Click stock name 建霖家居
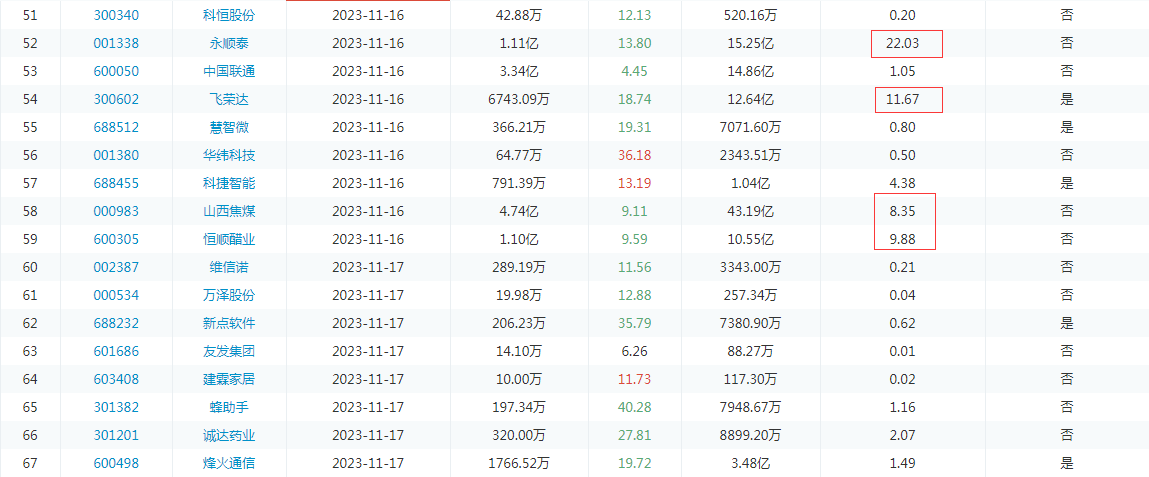The width and height of the screenshot is (1149, 477). (229, 379)
